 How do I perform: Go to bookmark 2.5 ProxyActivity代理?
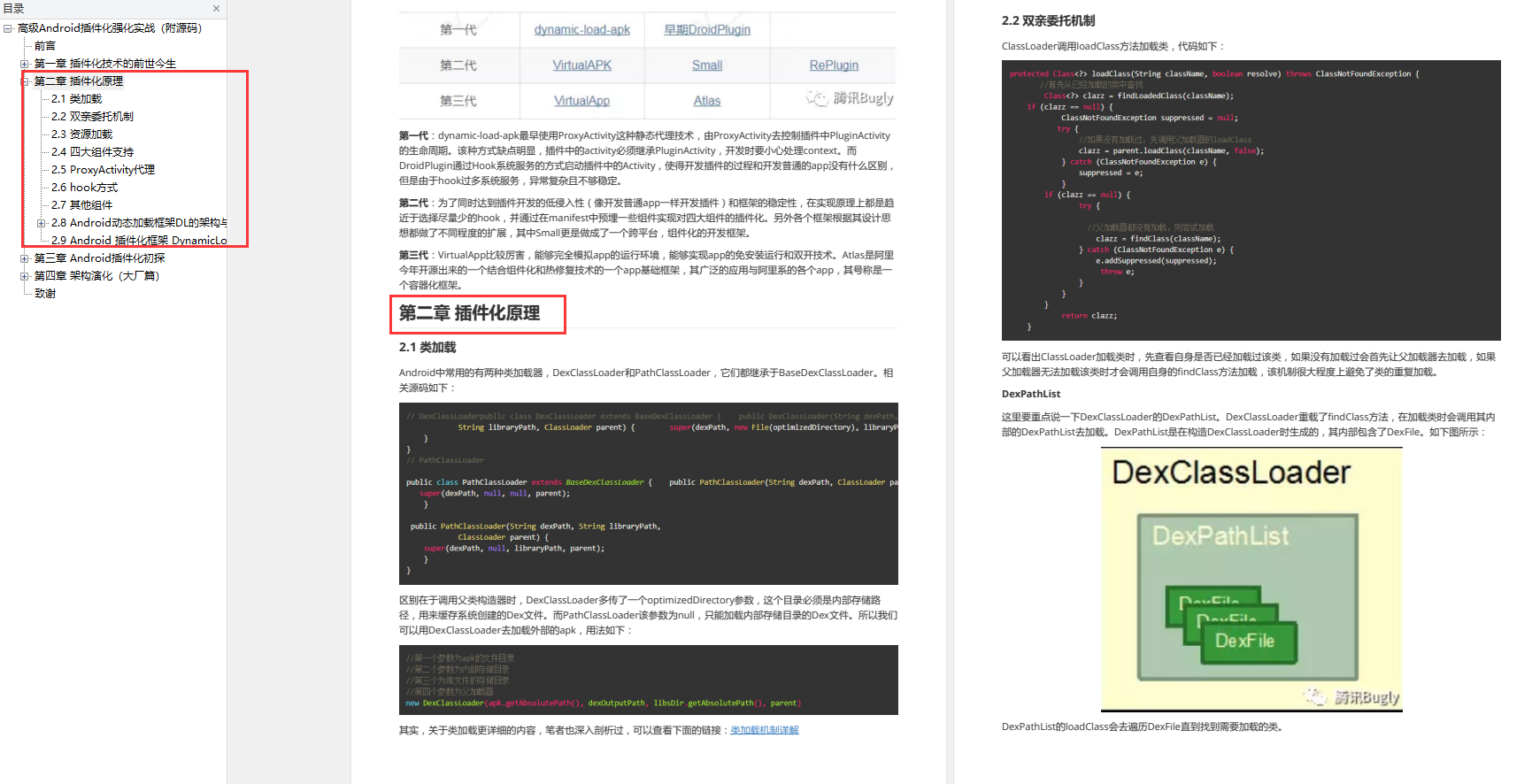[104, 170]
